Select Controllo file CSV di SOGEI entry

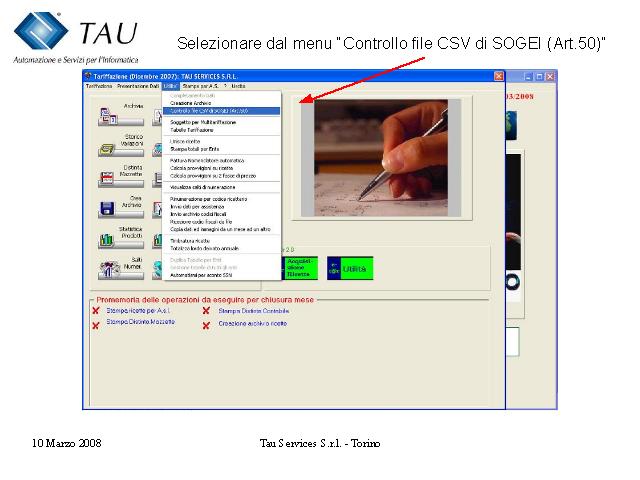coord(221,111)
